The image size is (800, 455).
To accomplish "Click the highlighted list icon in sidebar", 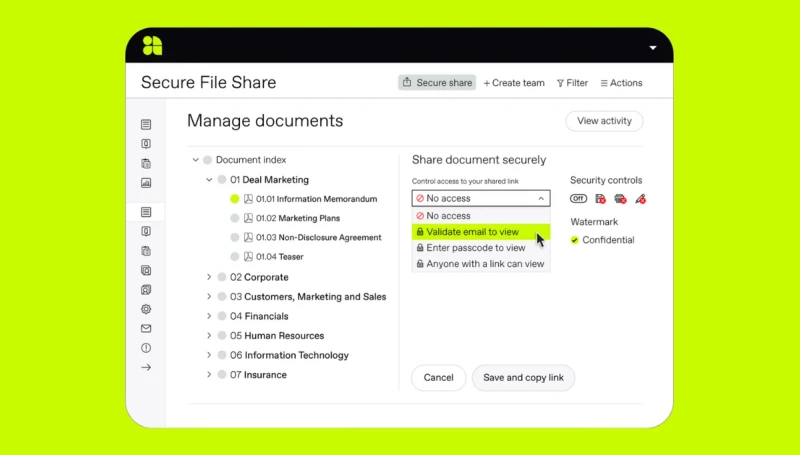I will (x=146, y=212).
